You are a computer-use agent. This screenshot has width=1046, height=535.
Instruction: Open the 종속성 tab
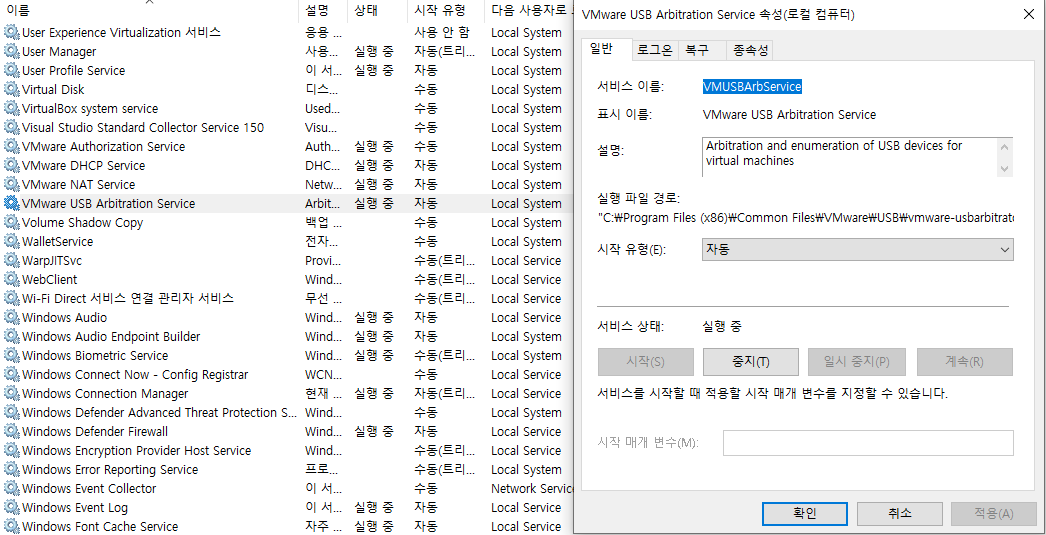tap(750, 50)
